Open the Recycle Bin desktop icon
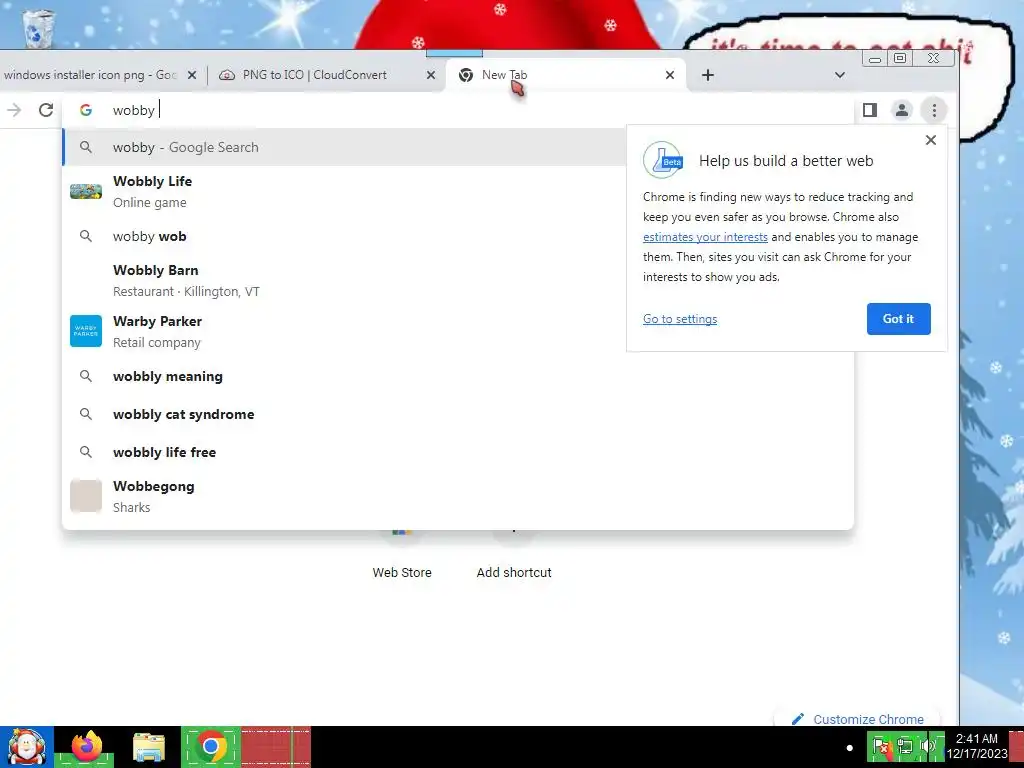1024x768 pixels. 39,28
